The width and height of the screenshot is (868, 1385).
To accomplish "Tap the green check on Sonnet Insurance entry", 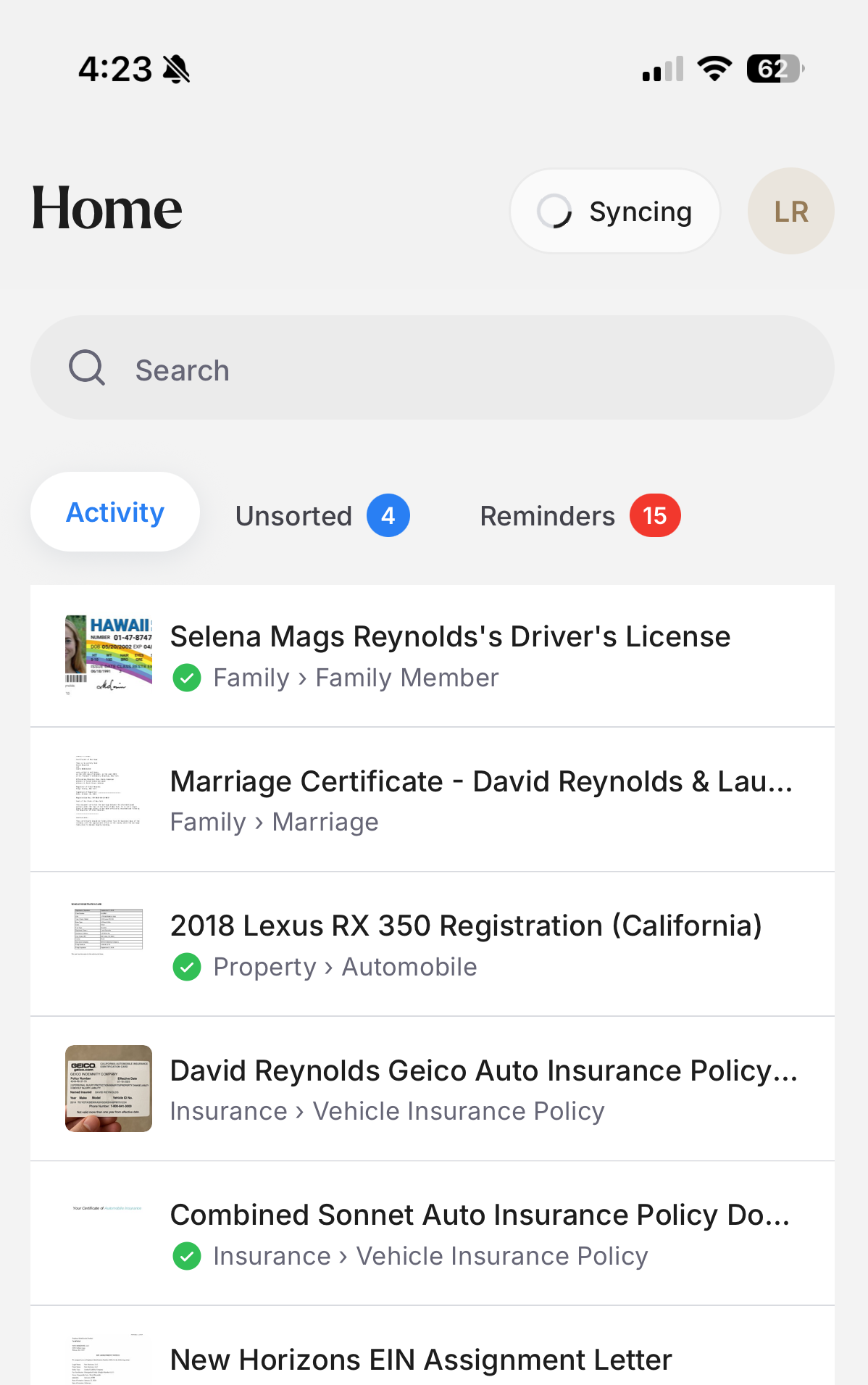I will tap(187, 1257).
